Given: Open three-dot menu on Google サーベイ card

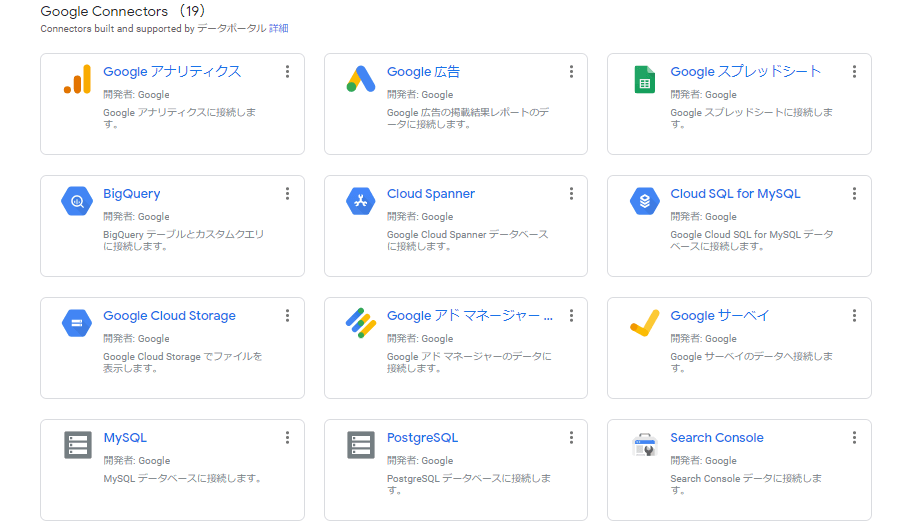Looking at the screenshot, I should (x=855, y=315).
